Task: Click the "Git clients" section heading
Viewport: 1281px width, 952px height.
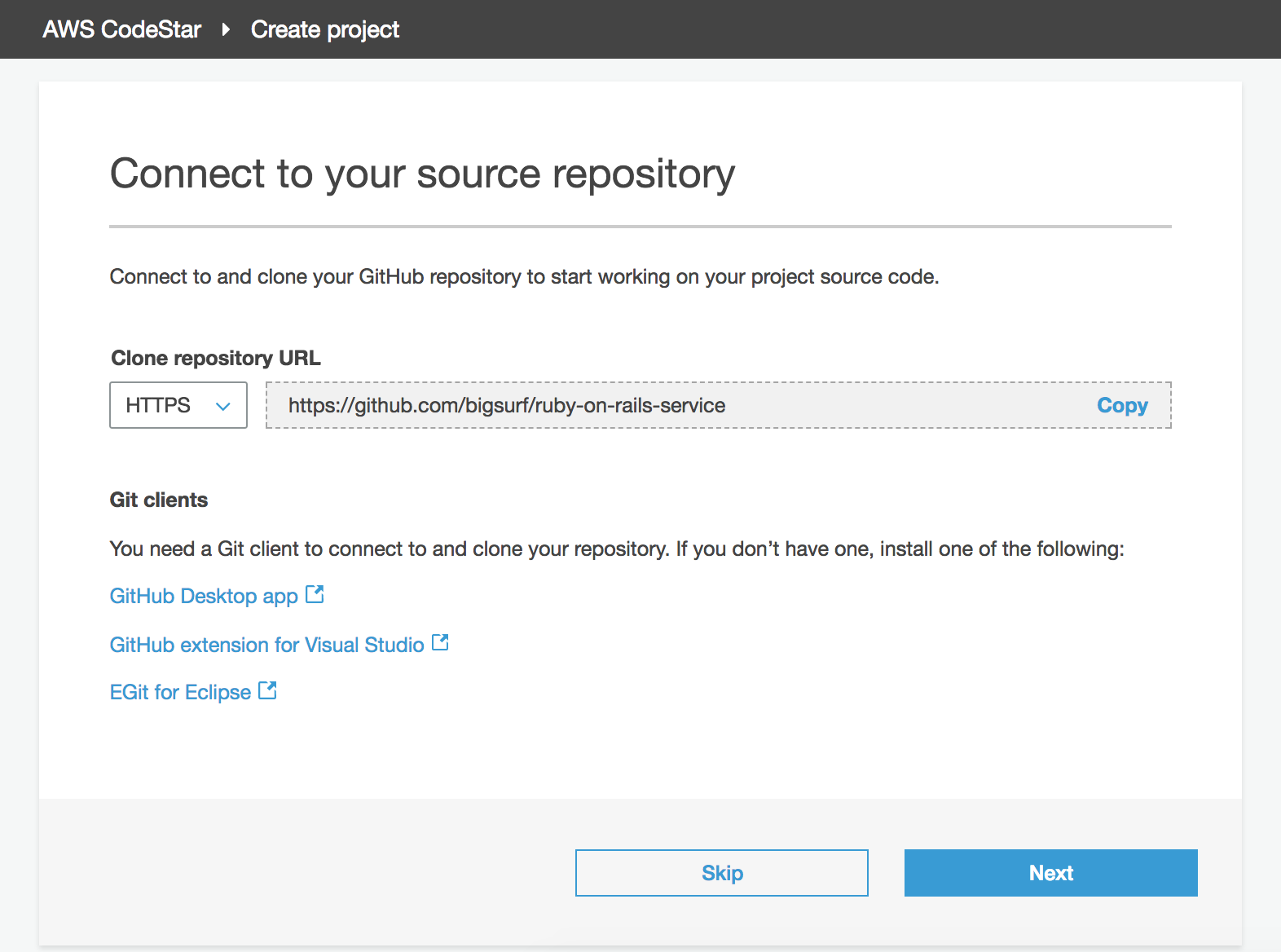Action: [x=159, y=500]
